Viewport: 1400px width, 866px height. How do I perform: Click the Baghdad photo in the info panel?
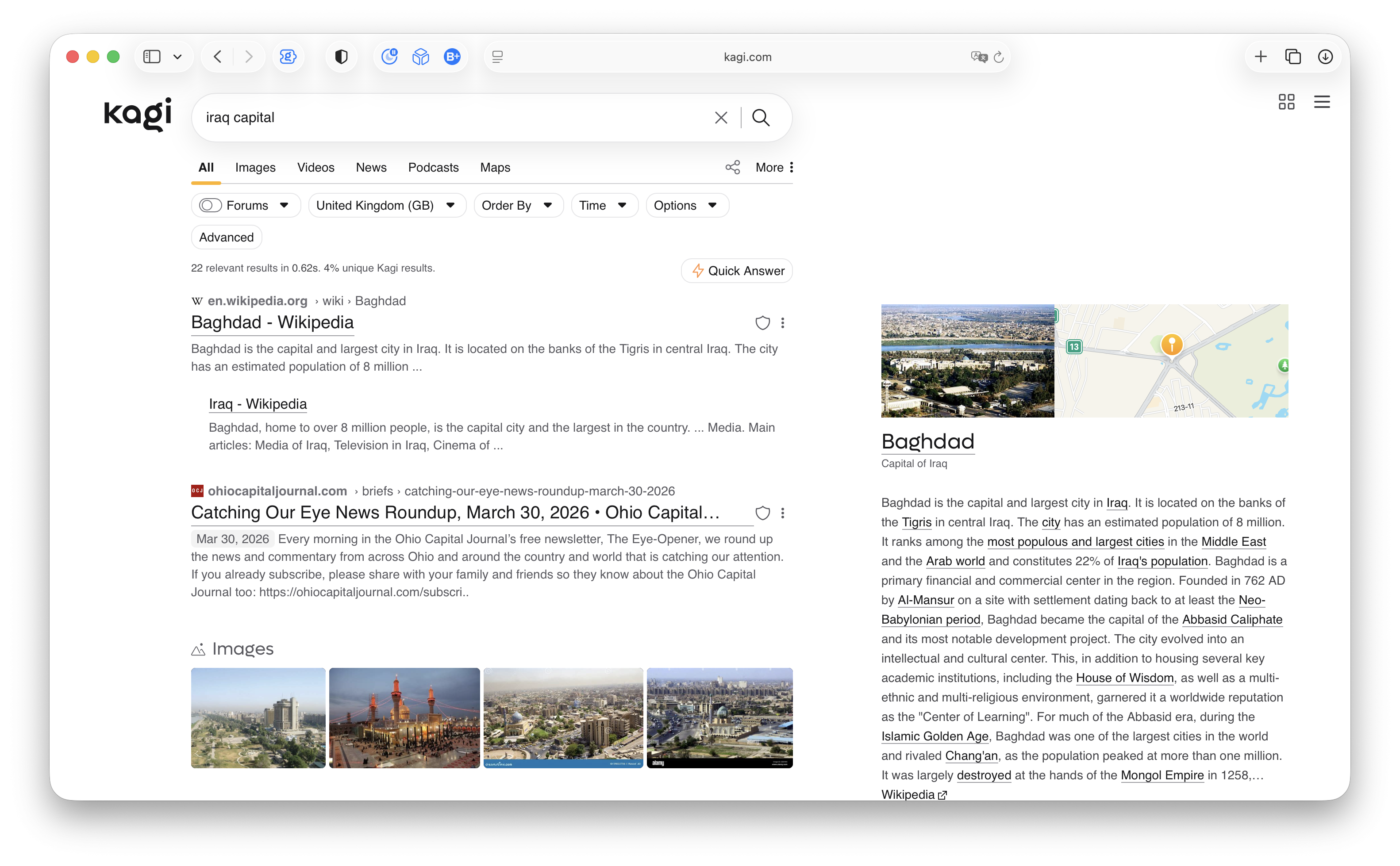pyautogui.click(x=968, y=361)
